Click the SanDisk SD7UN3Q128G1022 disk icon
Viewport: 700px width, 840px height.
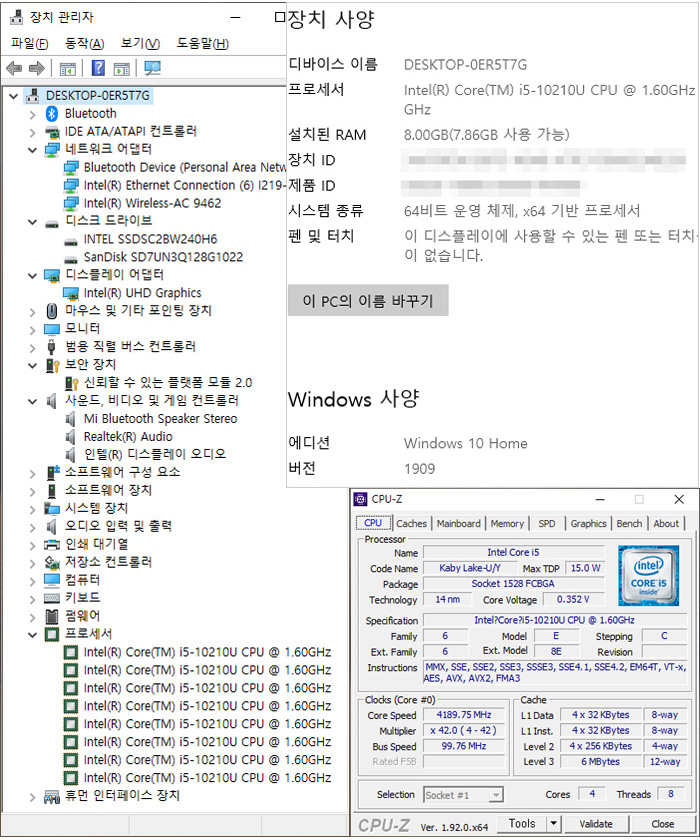pos(71,259)
